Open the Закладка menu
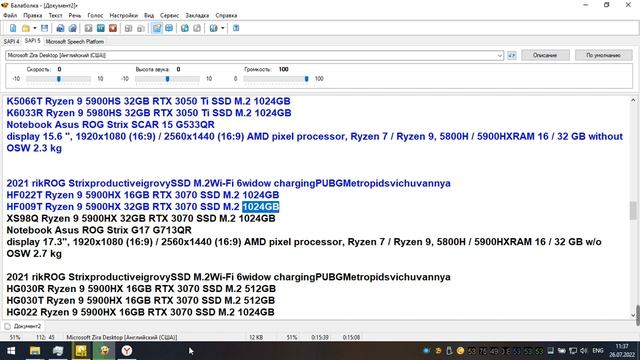 tap(197, 16)
